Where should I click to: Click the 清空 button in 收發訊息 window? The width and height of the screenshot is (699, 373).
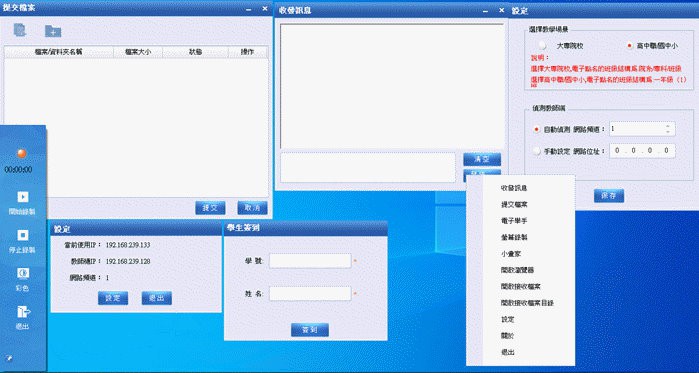482,159
